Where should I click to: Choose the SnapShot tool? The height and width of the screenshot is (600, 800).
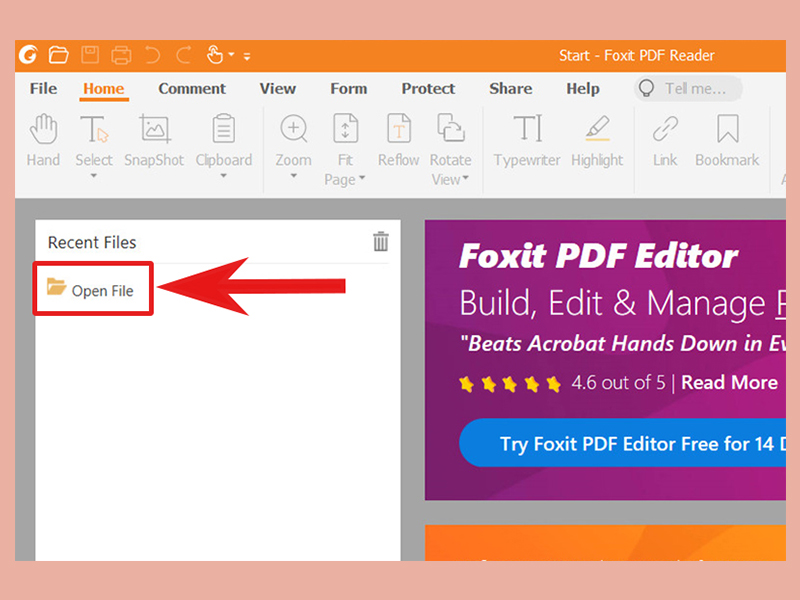[154, 140]
